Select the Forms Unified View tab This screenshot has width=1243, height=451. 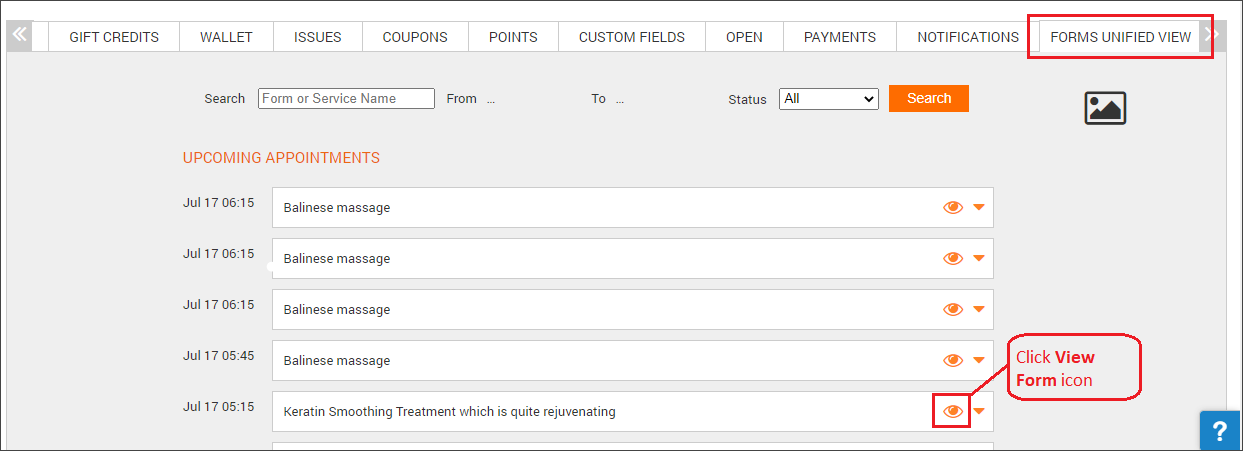[x=1121, y=37]
